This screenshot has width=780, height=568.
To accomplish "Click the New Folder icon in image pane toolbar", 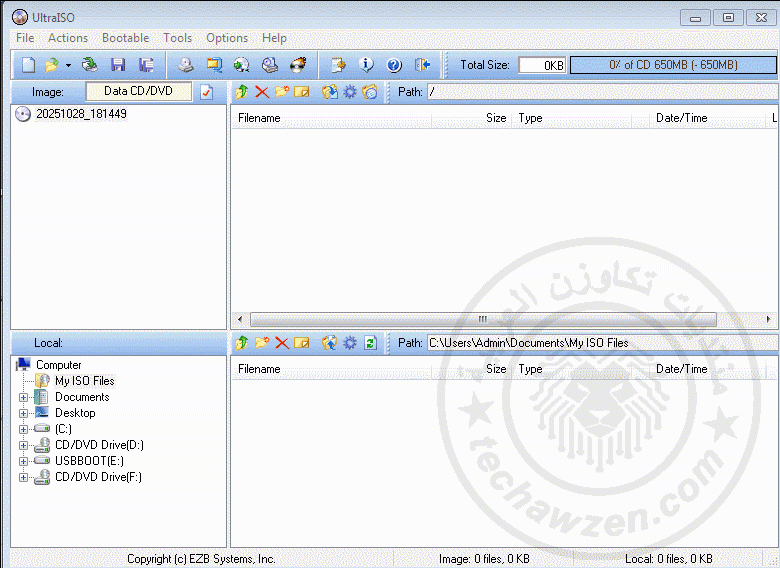I will 282,92.
